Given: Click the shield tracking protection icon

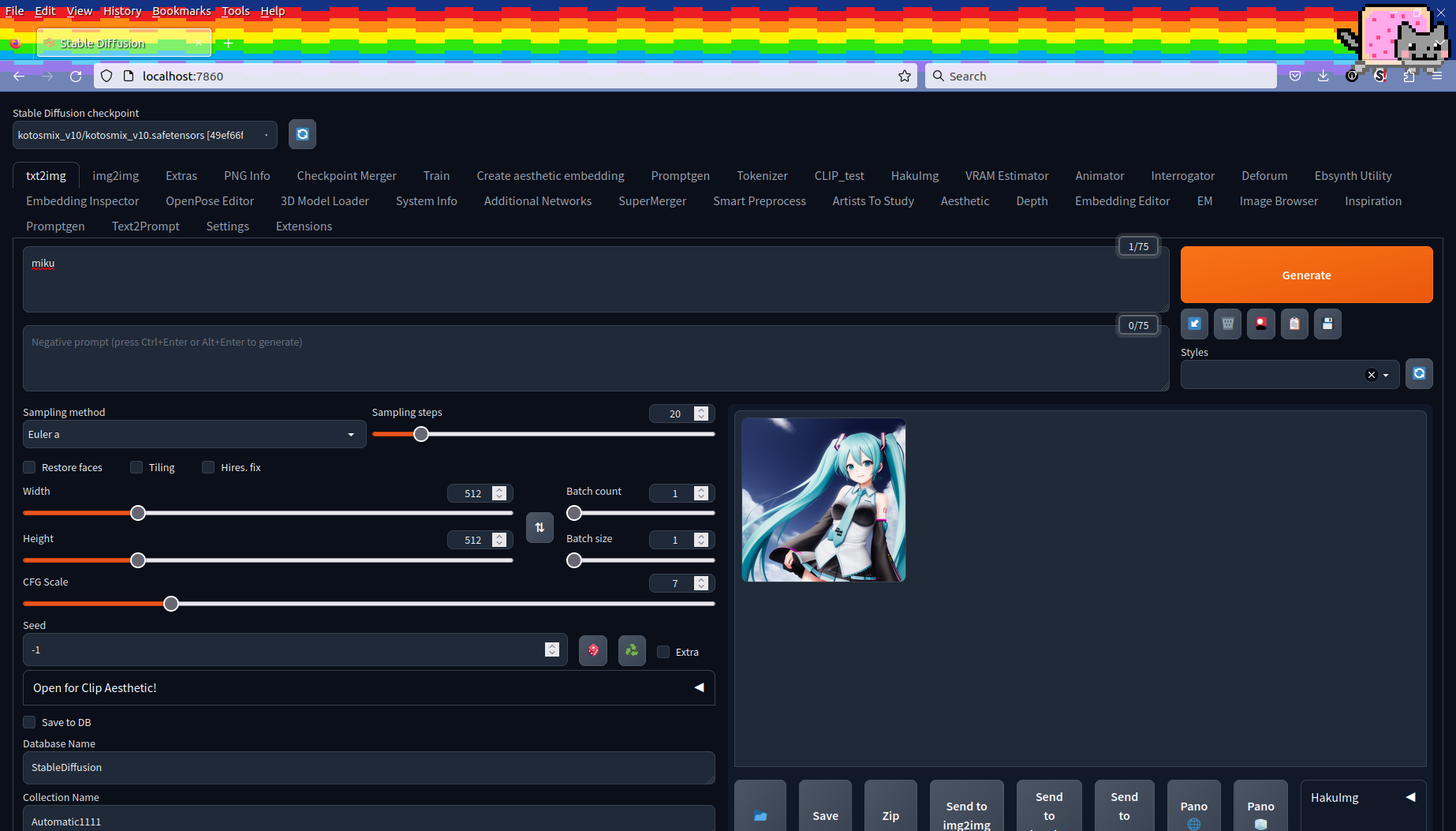Looking at the screenshot, I should pos(106,76).
